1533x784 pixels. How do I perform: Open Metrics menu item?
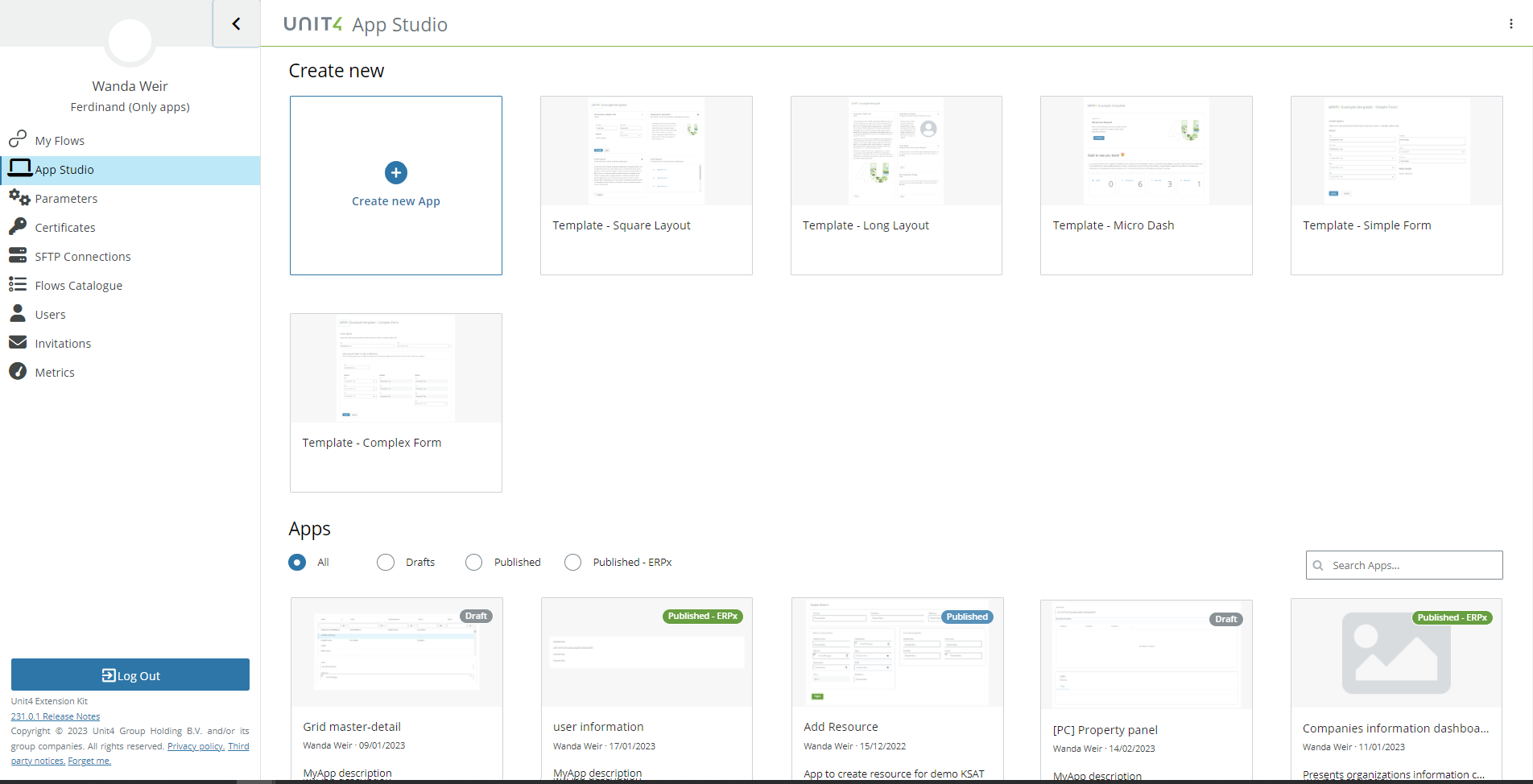point(130,372)
